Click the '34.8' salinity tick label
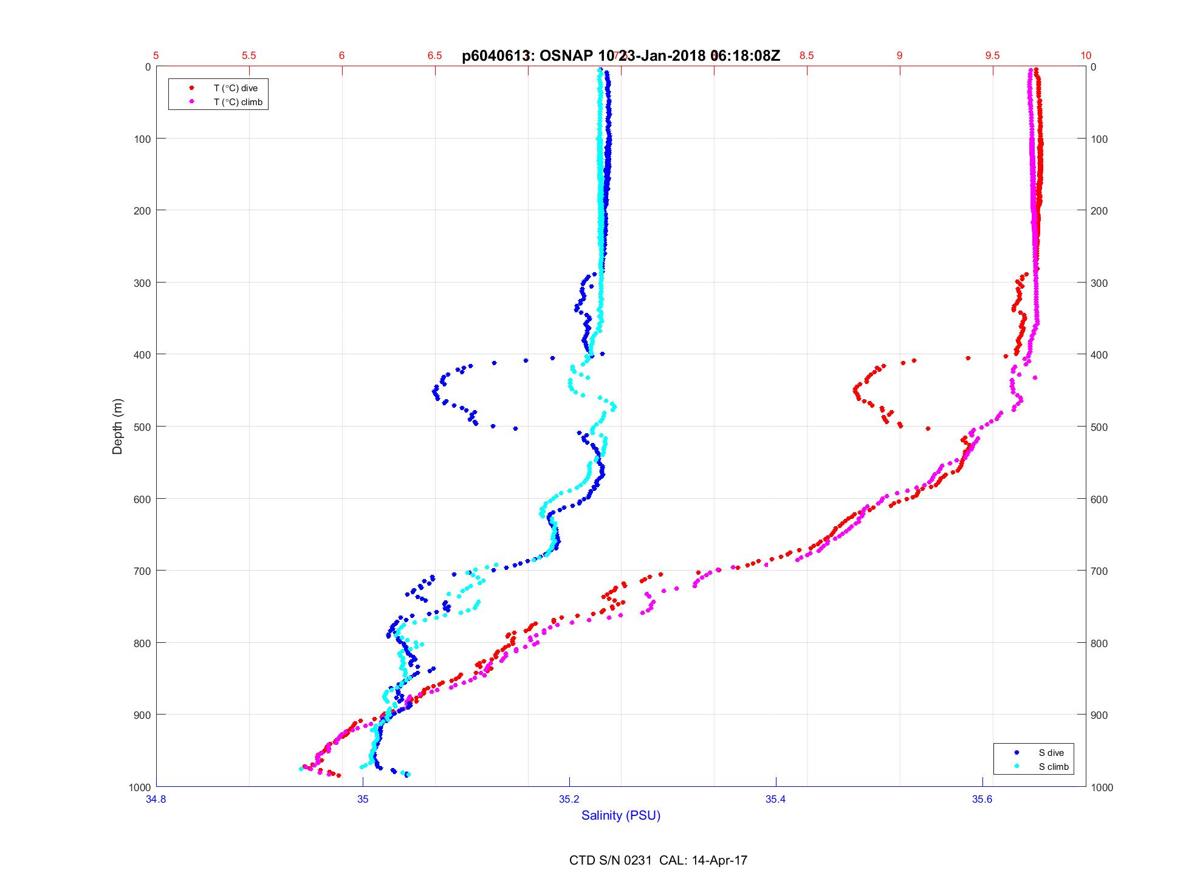 point(155,799)
